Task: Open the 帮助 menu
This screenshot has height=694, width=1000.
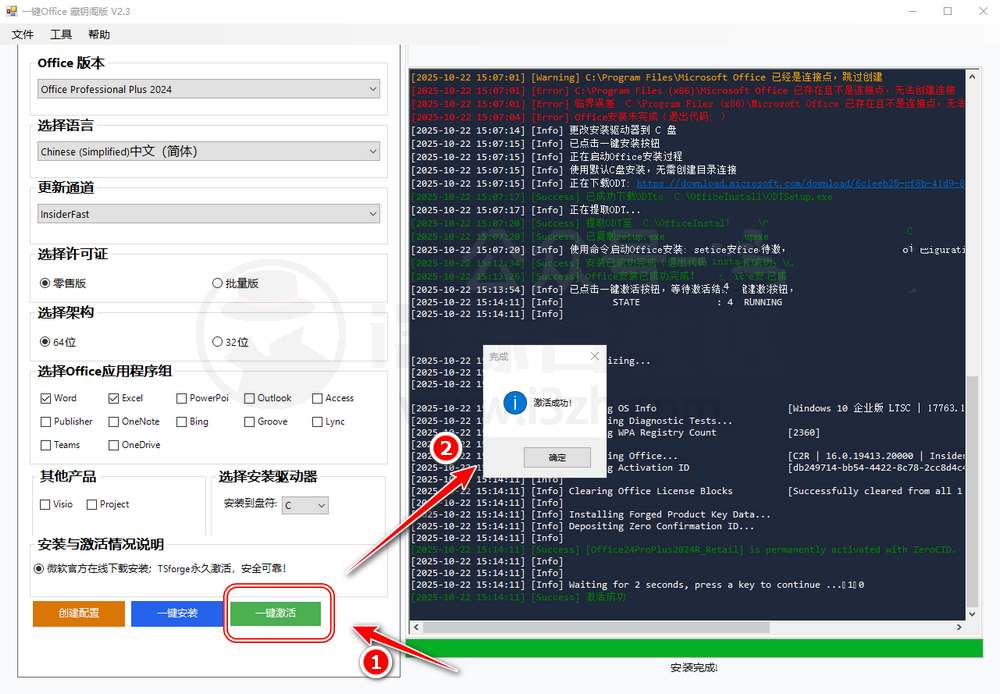Action: (99, 34)
